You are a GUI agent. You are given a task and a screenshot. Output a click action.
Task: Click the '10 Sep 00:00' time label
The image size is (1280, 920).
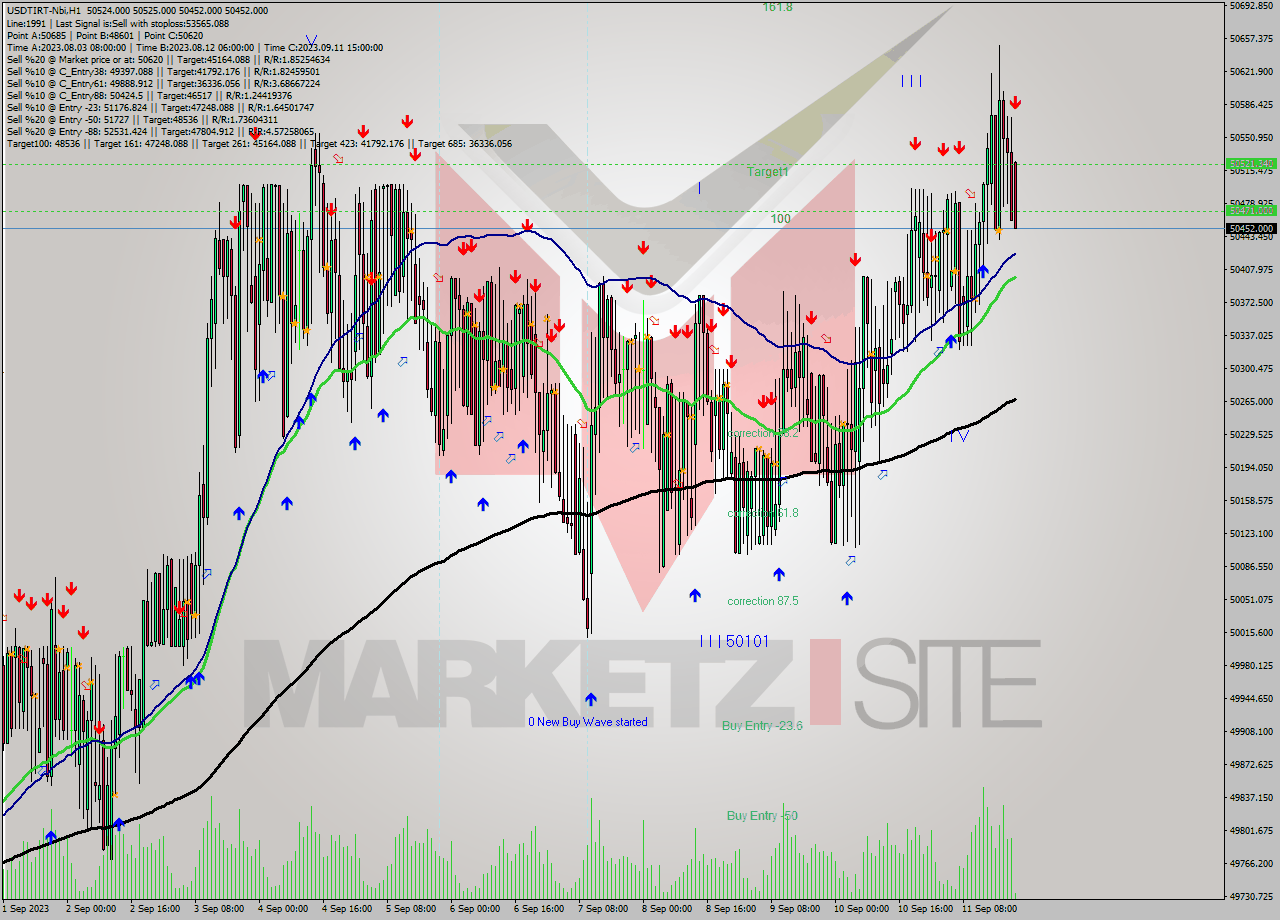[861, 910]
